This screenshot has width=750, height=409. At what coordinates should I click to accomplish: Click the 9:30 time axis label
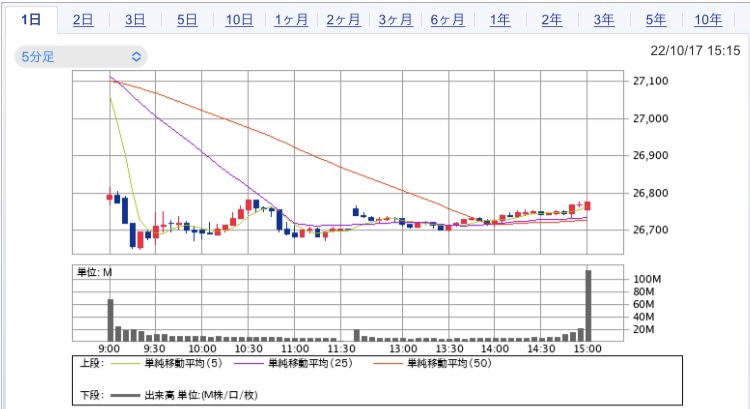click(x=154, y=349)
